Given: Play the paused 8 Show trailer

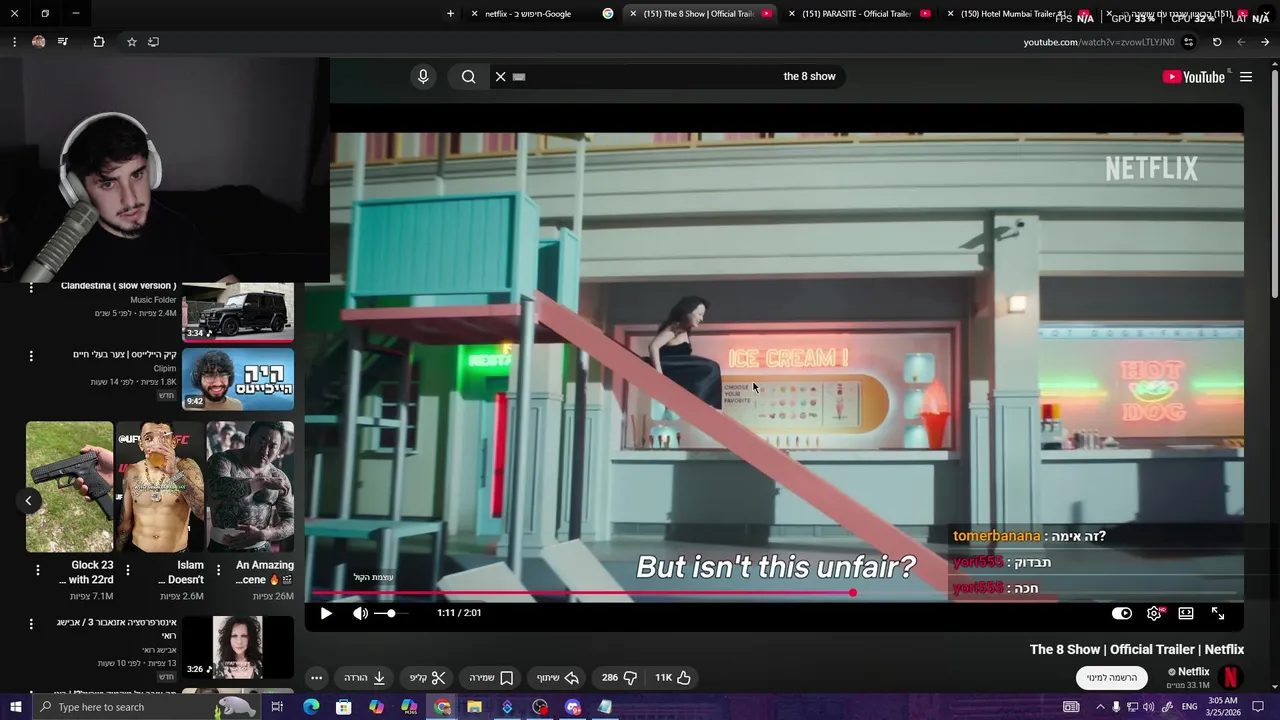Looking at the screenshot, I should 326,613.
